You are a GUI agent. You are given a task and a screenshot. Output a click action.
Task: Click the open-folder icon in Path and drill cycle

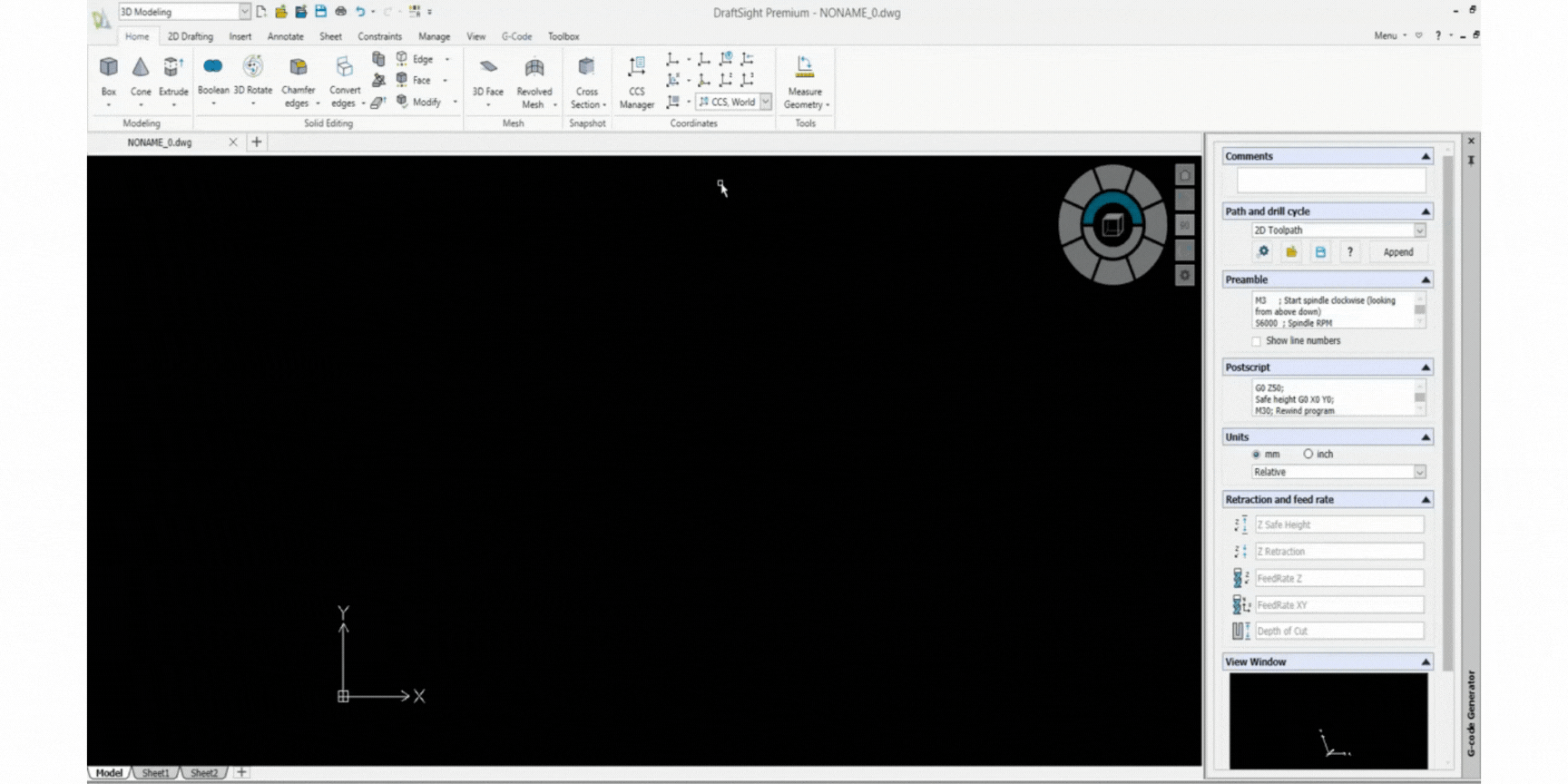pyautogui.click(x=1291, y=251)
